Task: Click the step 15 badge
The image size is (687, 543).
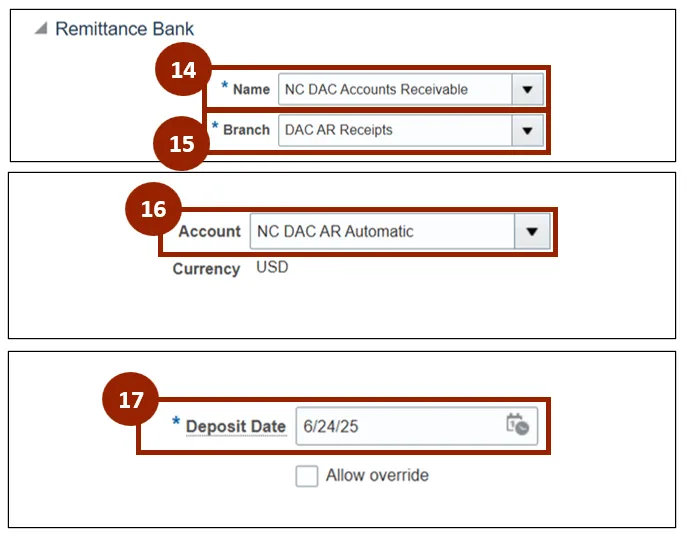Action: [x=181, y=143]
